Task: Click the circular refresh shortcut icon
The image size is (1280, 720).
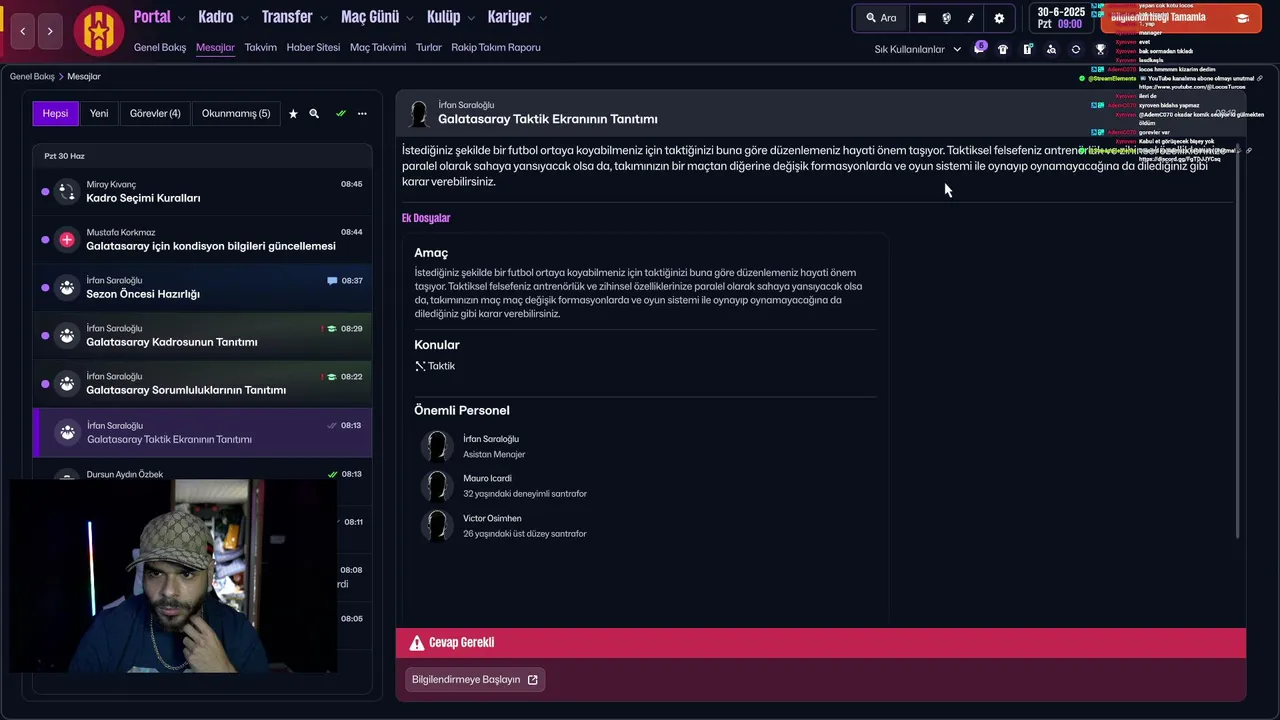Action: pos(1076,49)
